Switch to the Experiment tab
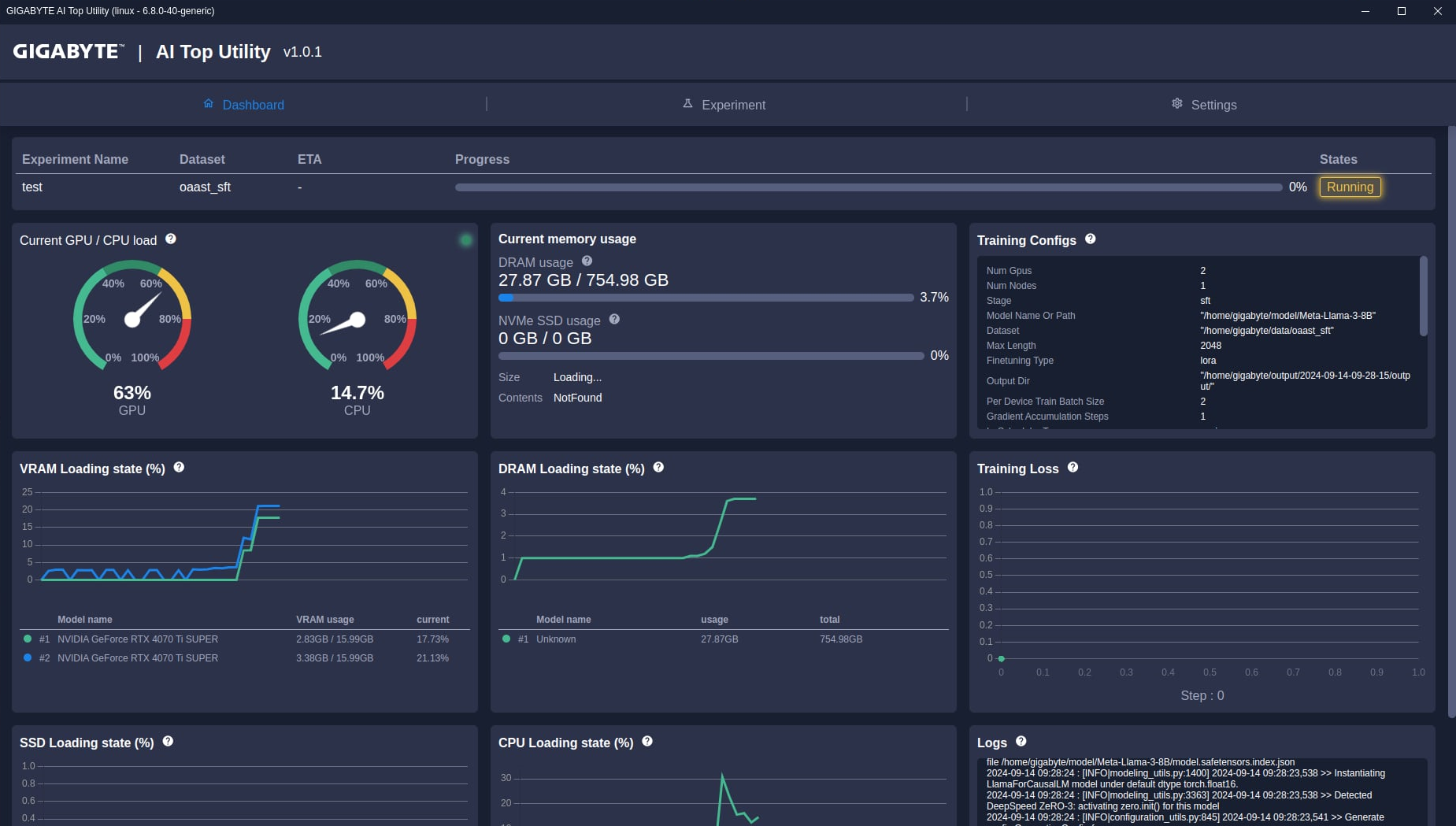The image size is (1456, 826). pyautogui.click(x=724, y=105)
